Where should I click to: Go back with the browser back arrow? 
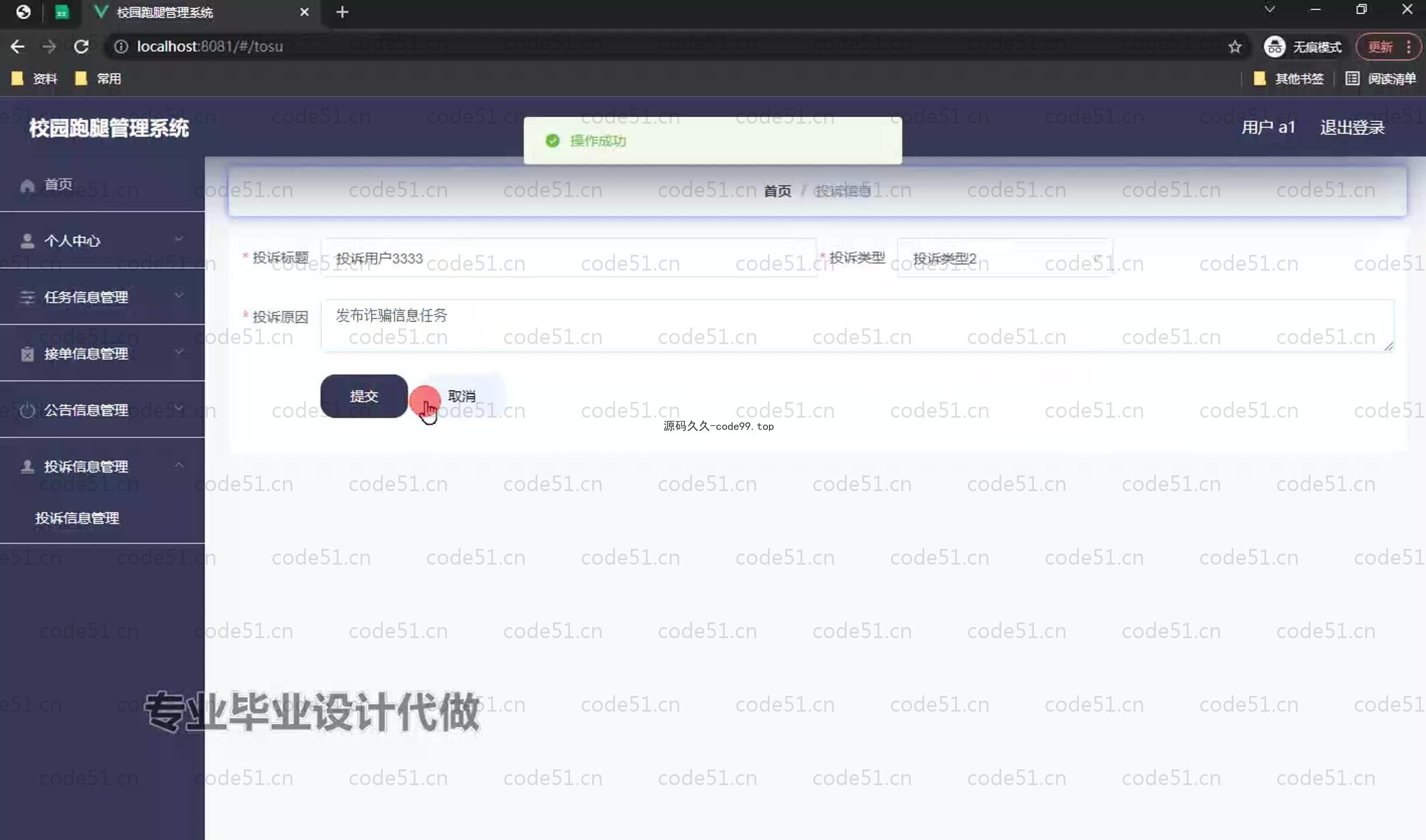(x=18, y=47)
